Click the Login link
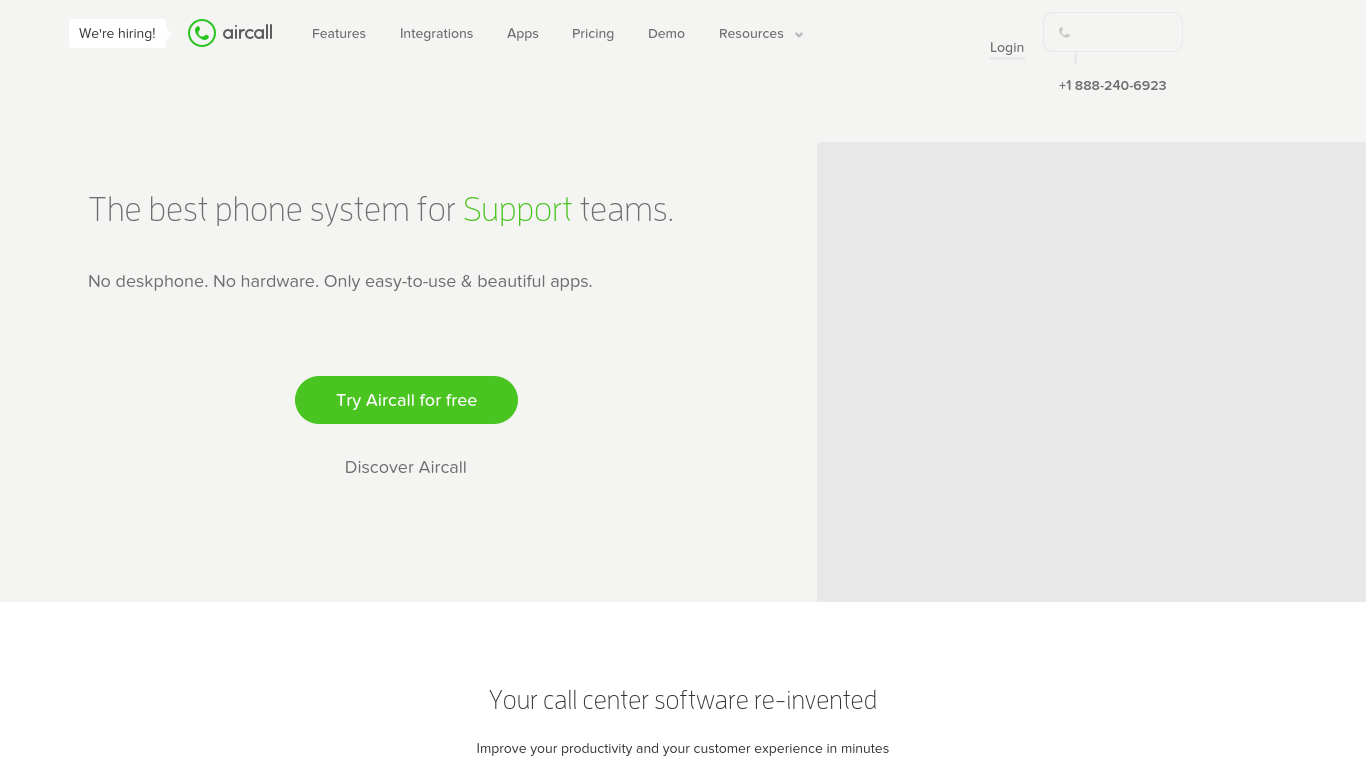The width and height of the screenshot is (1366, 768). (1007, 47)
